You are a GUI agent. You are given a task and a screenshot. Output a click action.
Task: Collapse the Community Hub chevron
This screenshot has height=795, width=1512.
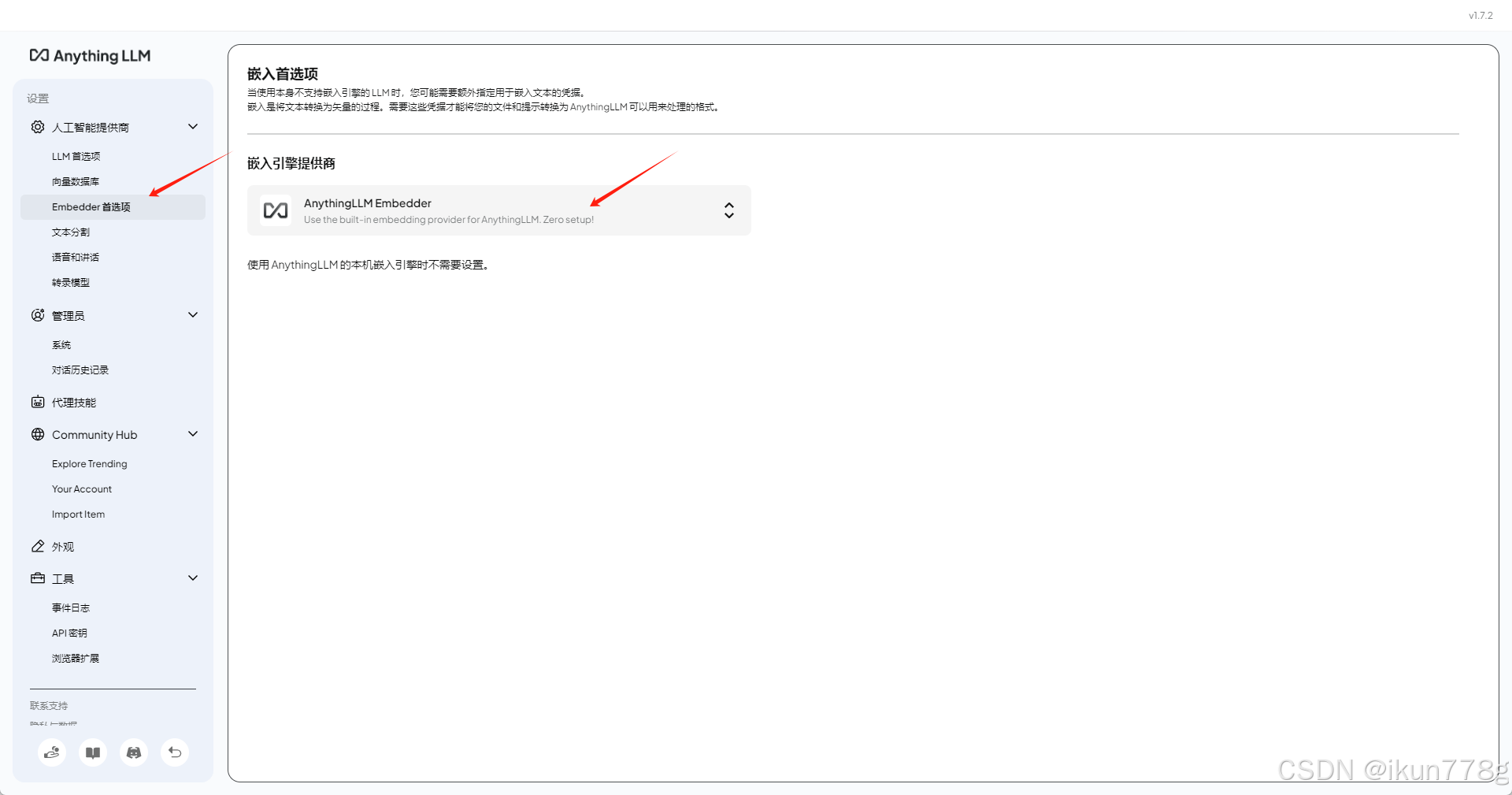[x=193, y=433]
